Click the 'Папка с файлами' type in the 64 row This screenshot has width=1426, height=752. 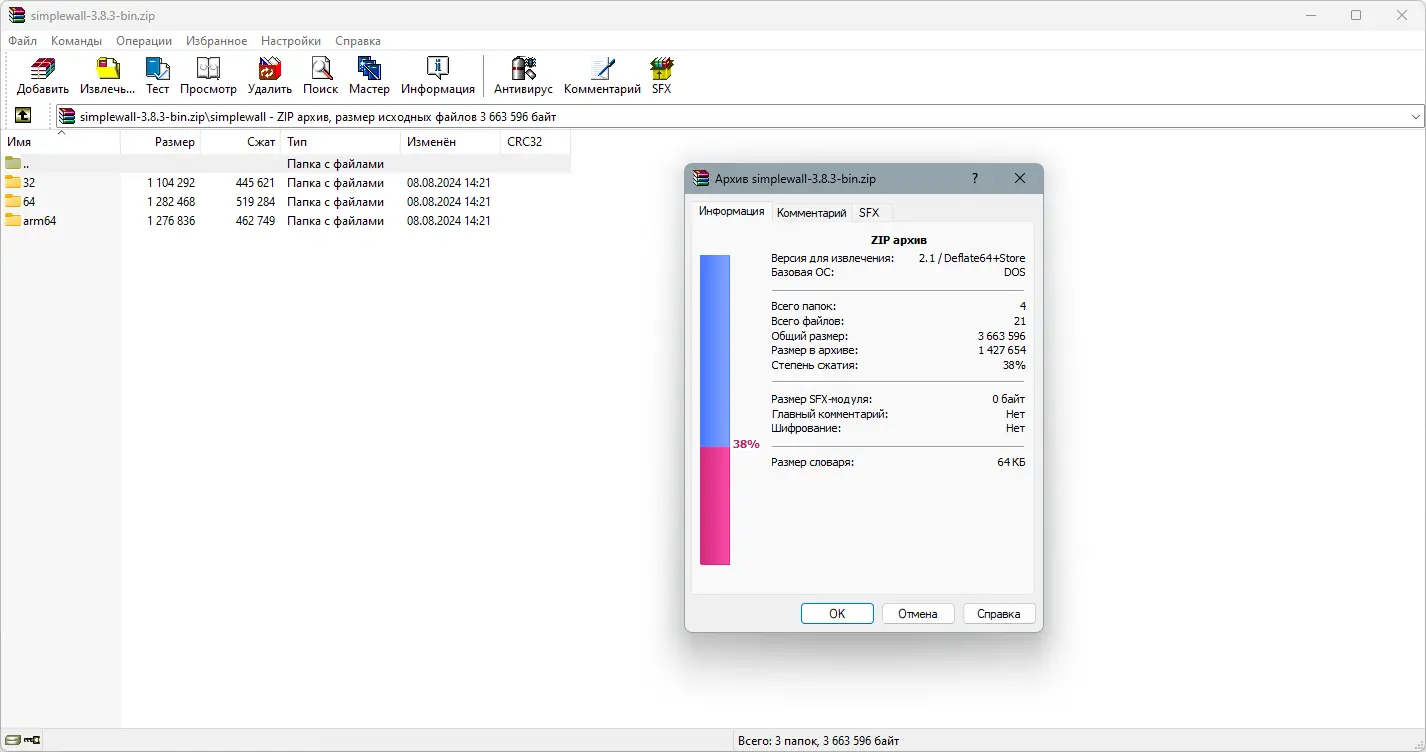coord(335,202)
